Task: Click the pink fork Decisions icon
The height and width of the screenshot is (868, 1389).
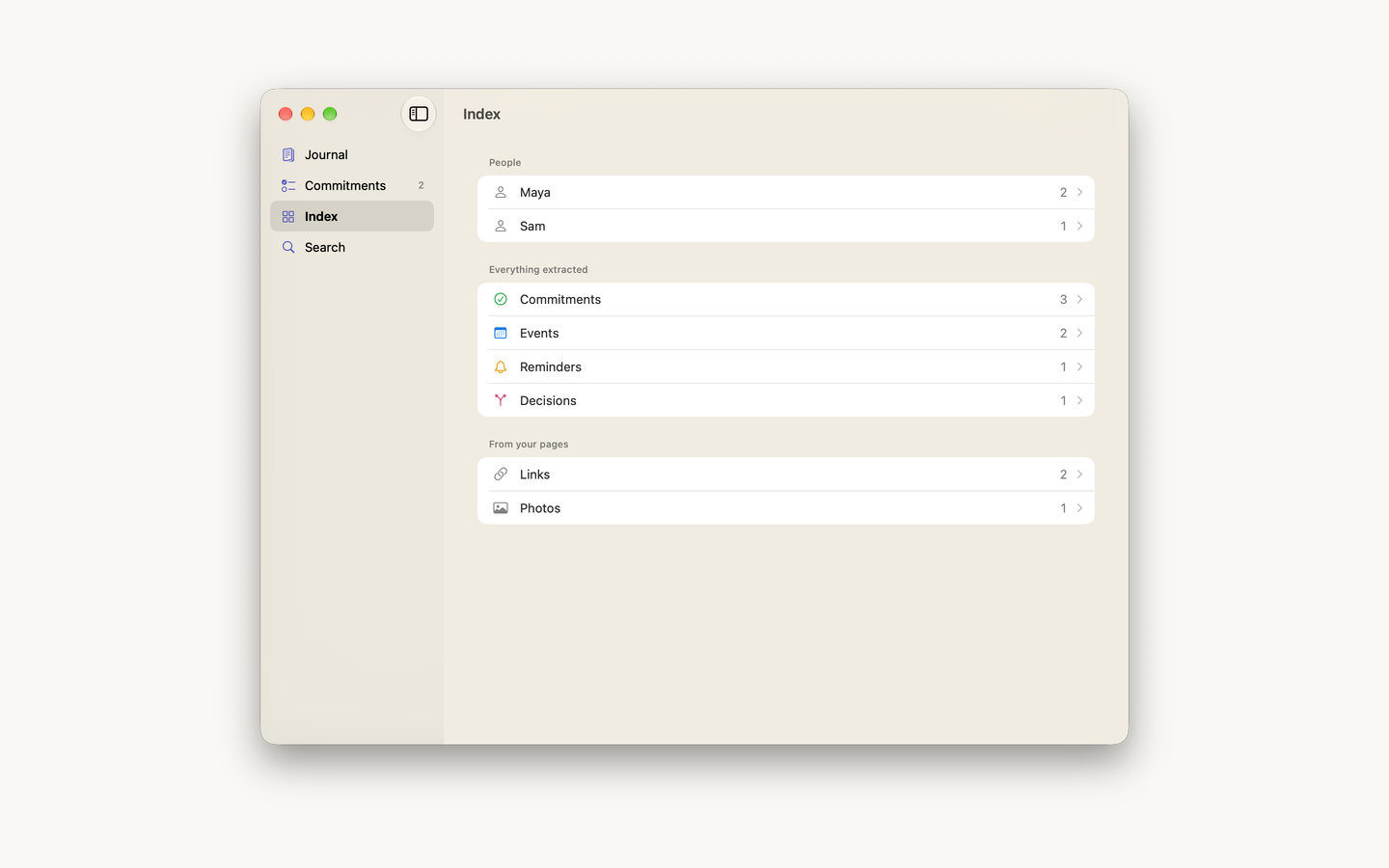Action: [501, 400]
